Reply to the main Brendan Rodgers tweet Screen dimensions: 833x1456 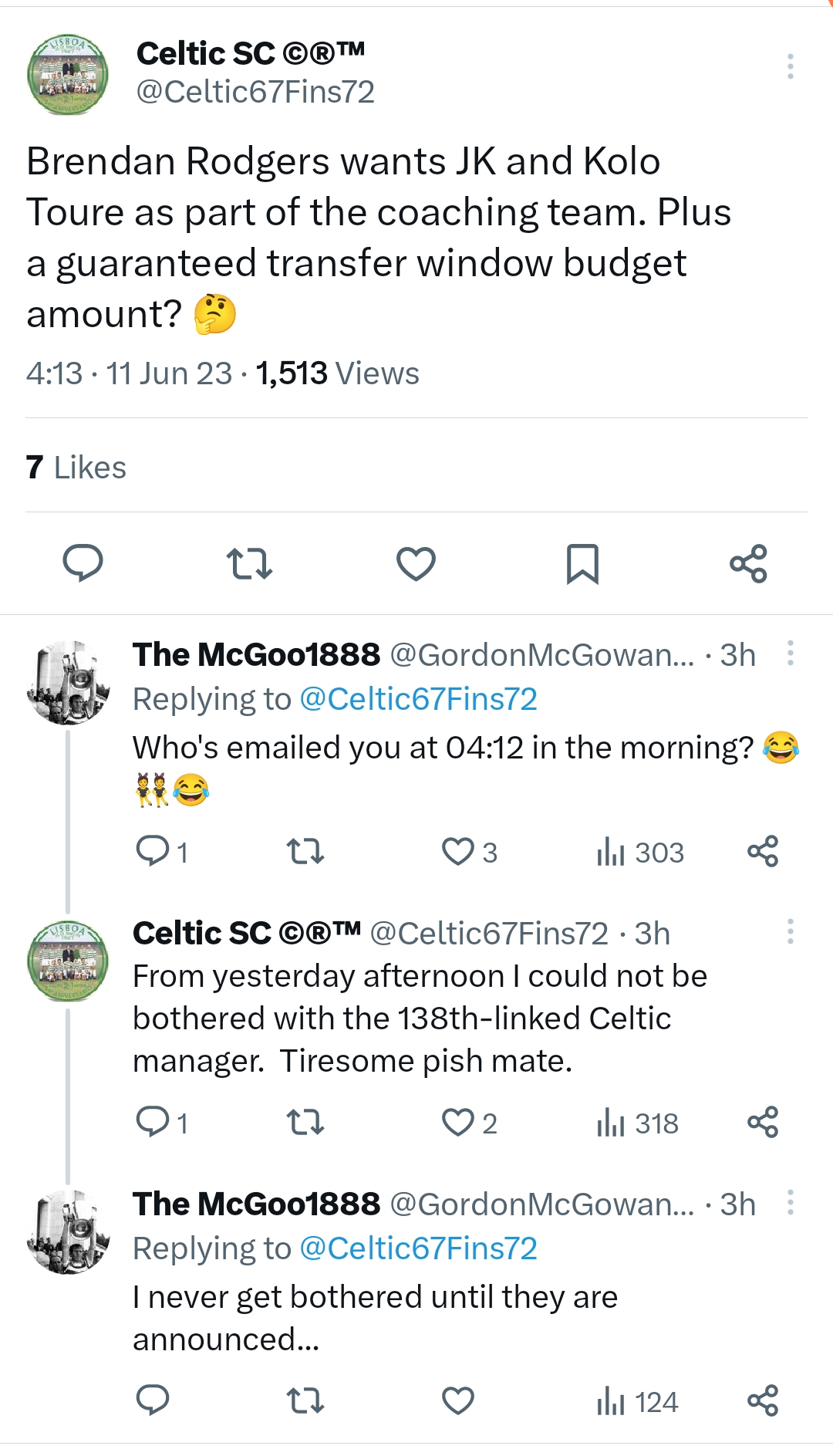83,562
